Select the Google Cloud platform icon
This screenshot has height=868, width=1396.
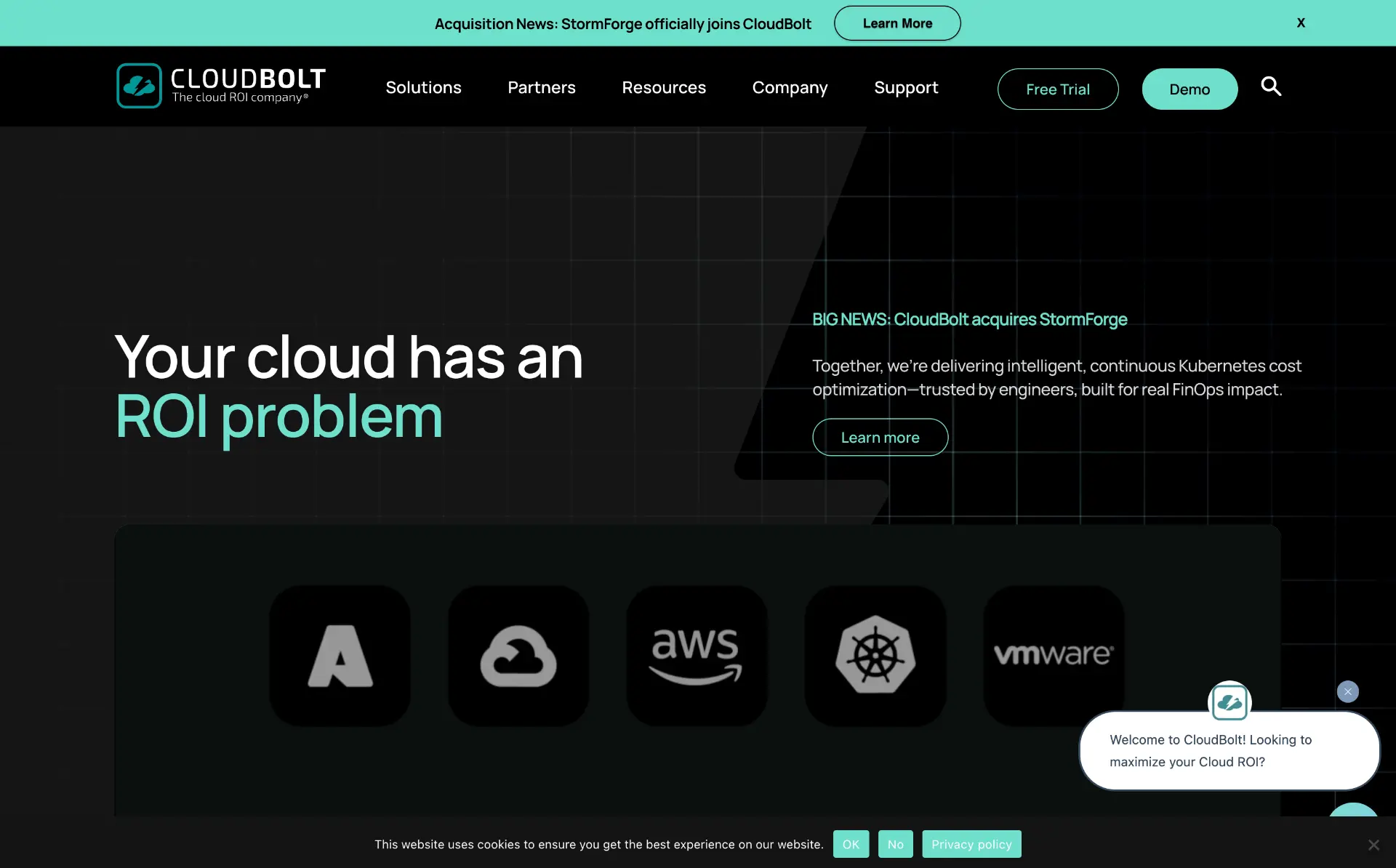tap(518, 656)
